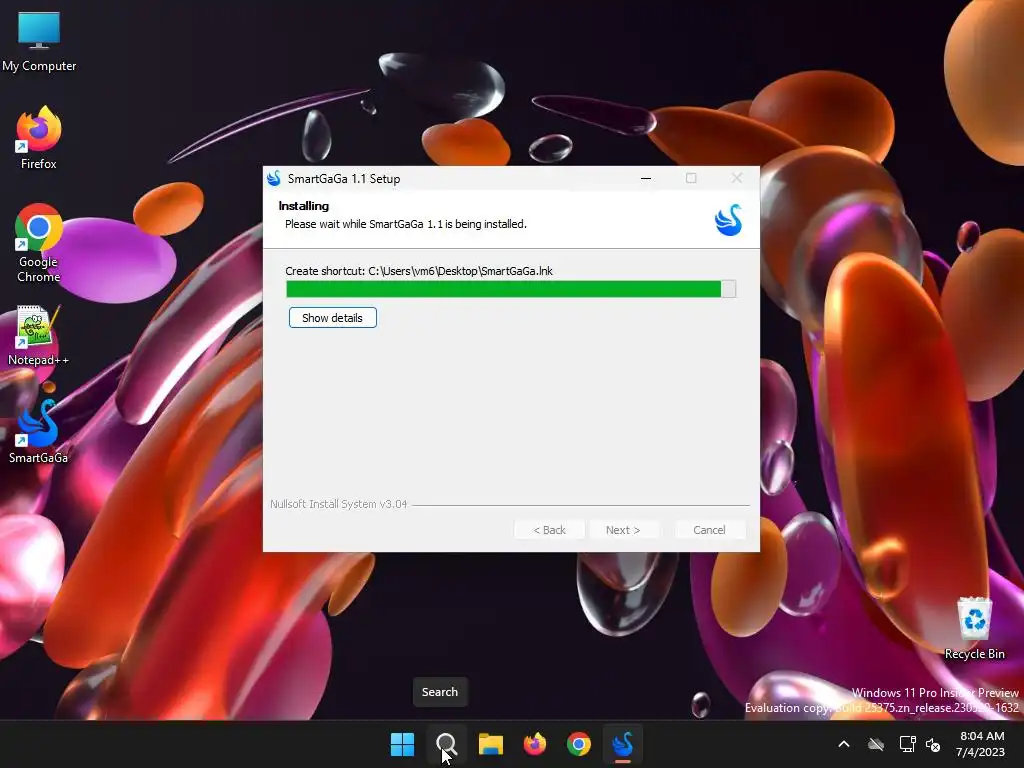
Task: Click the 'Create shortcut' status text
Action: pyautogui.click(x=419, y=271)
